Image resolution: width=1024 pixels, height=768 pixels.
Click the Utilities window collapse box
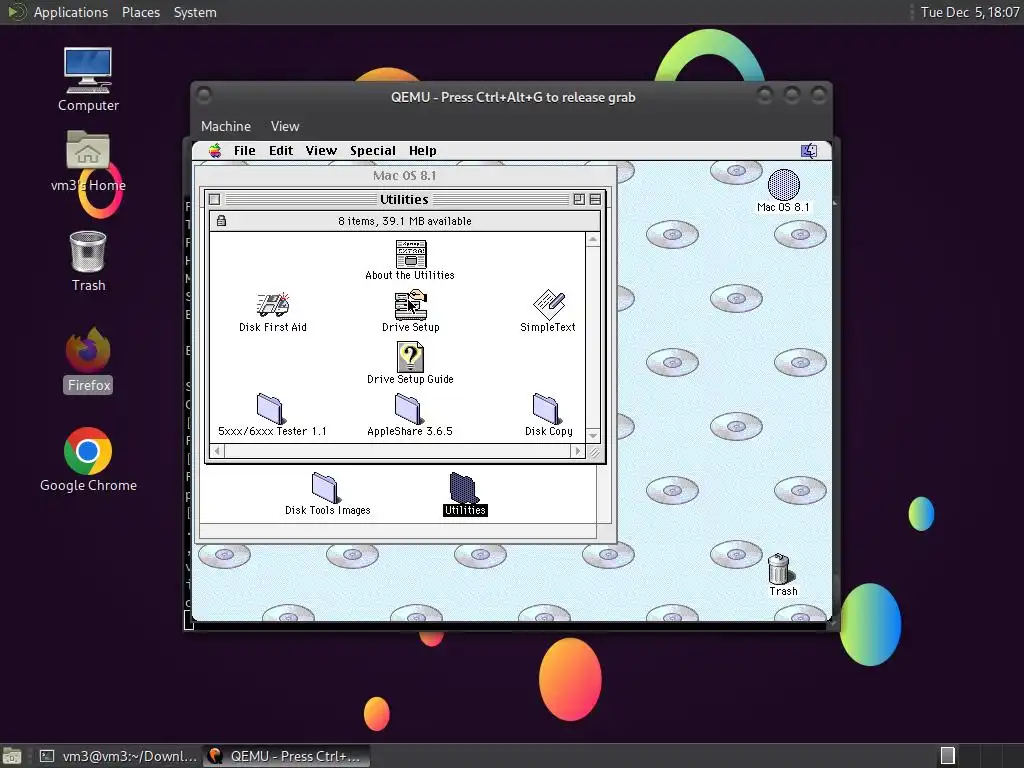pyautogui.click(x=595, y=199)
